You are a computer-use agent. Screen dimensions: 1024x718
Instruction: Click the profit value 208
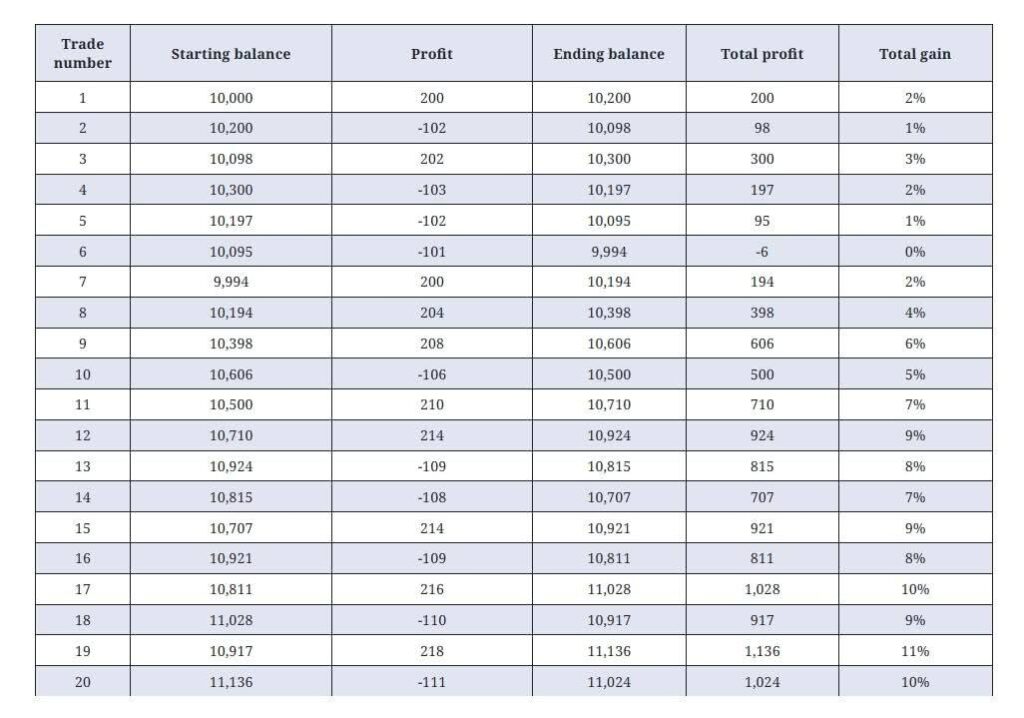click(431, 344)
